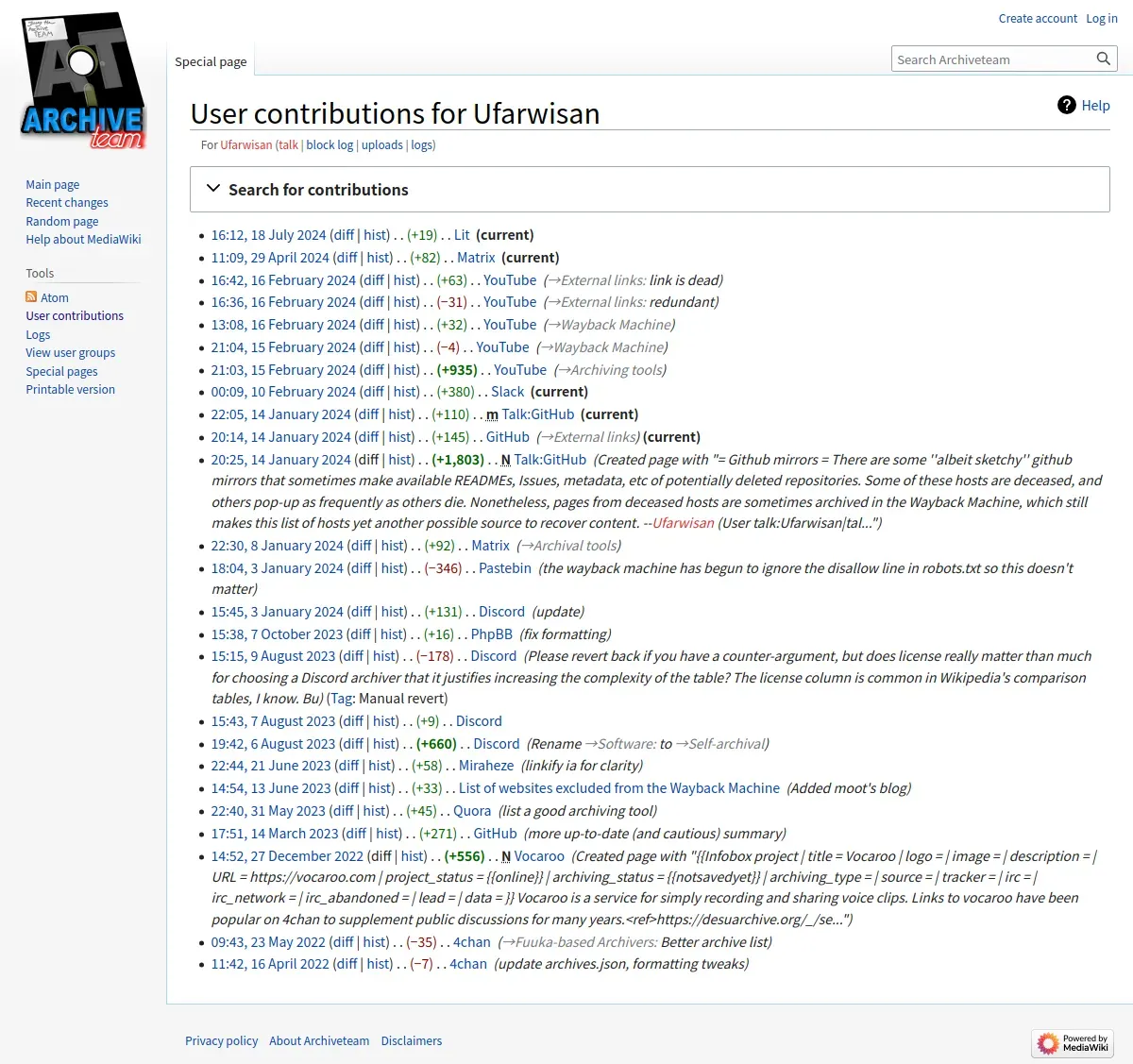The image size is (1133, 1064).
Task: Open YouTube link on the +935 edit
Action: click(520, 370)
